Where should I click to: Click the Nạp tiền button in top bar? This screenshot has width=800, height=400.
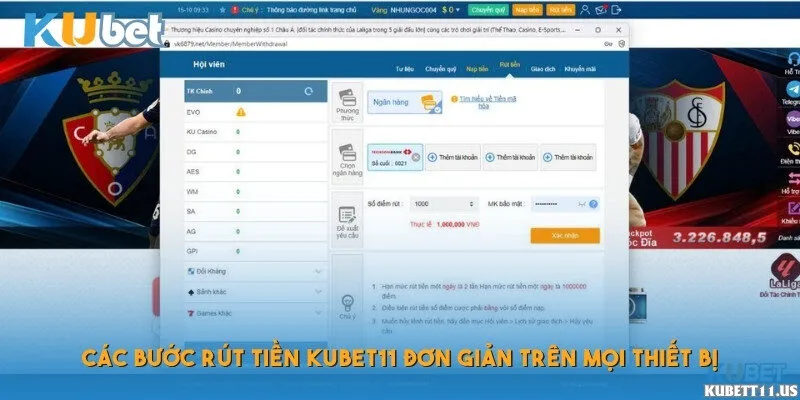coord(527,10)
